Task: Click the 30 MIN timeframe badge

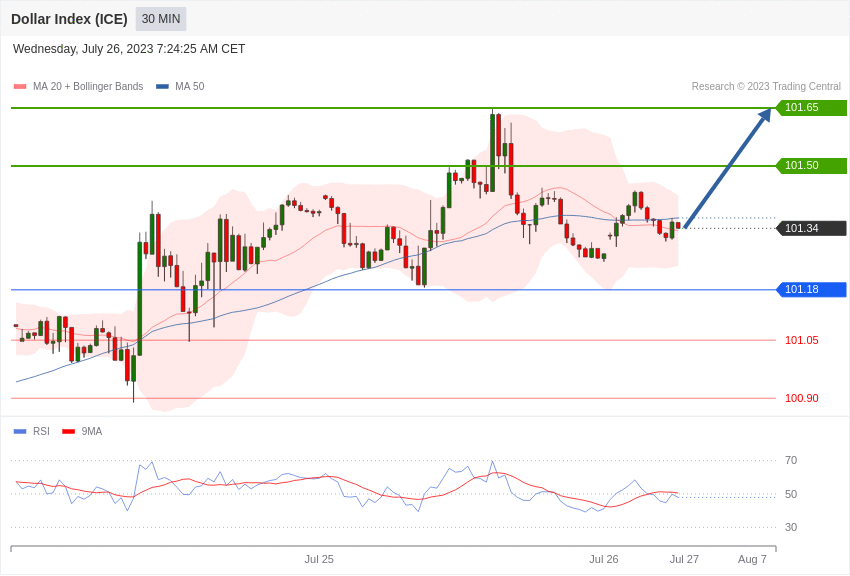Action: point(161,19)
